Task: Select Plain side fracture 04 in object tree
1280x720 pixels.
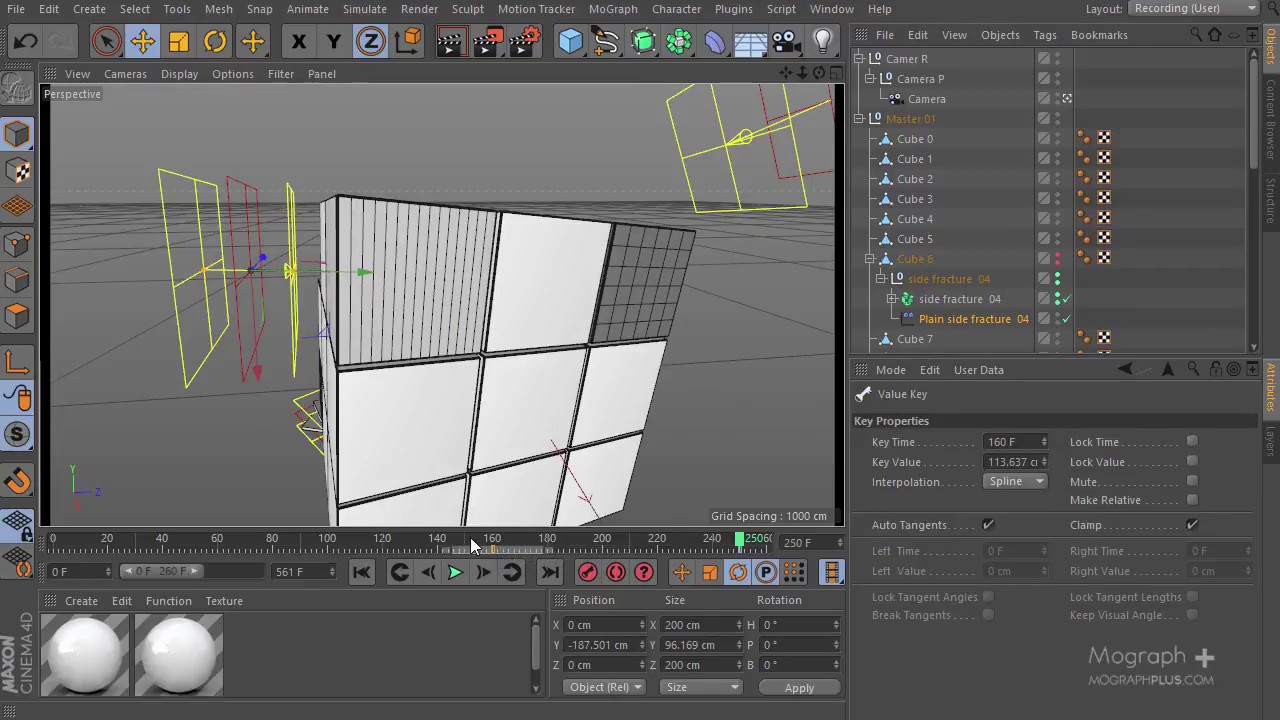Action: [x=973, y=319]
